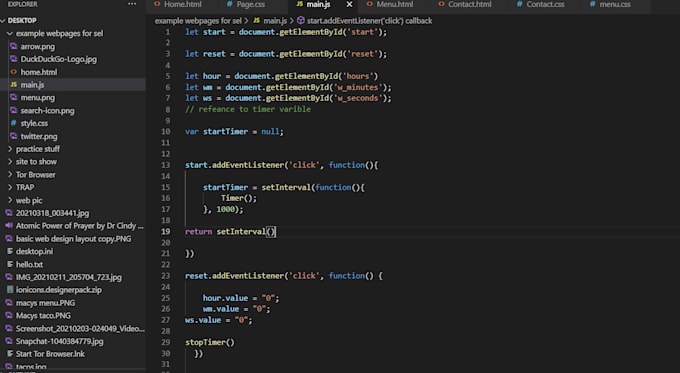The height and width of the screenshot is (373, 680).
Task: Click the 'ws.value = "0";' code line
Action: (x=219, y=320)
